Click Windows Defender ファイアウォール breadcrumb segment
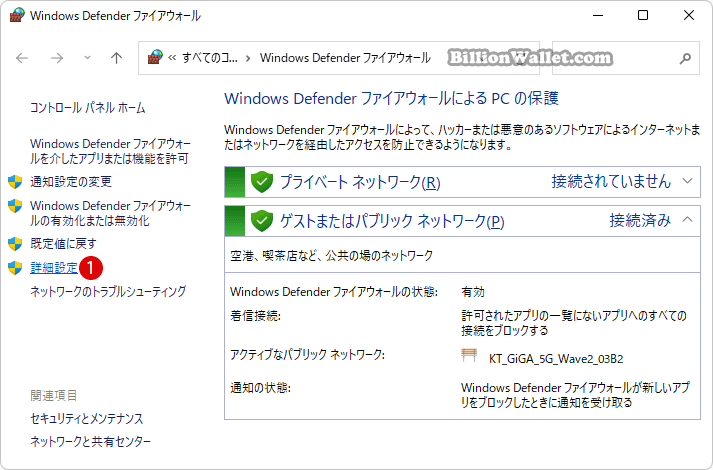Screen dimensions: 713x470 345,58
